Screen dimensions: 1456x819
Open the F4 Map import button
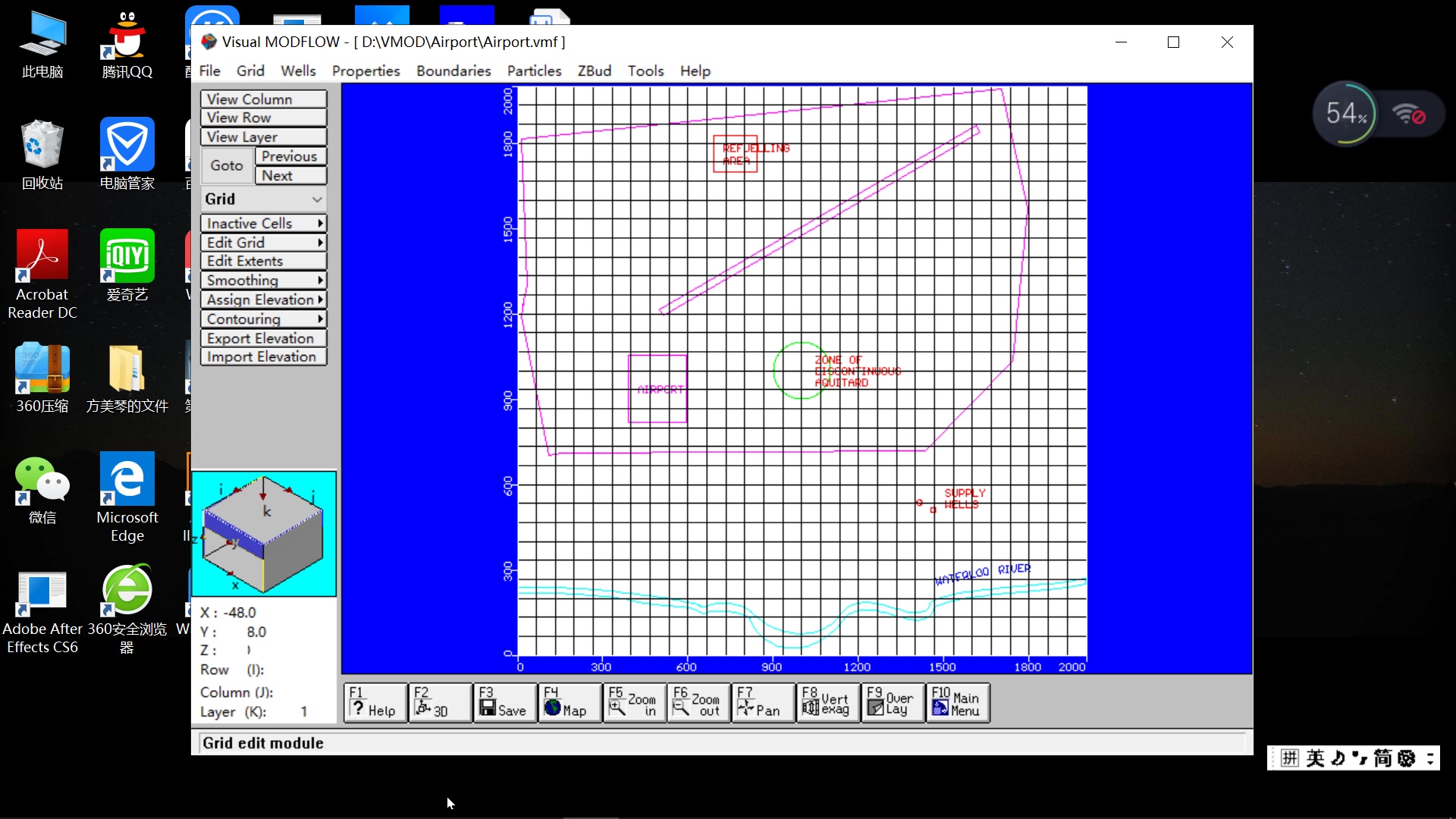point(570,702)
